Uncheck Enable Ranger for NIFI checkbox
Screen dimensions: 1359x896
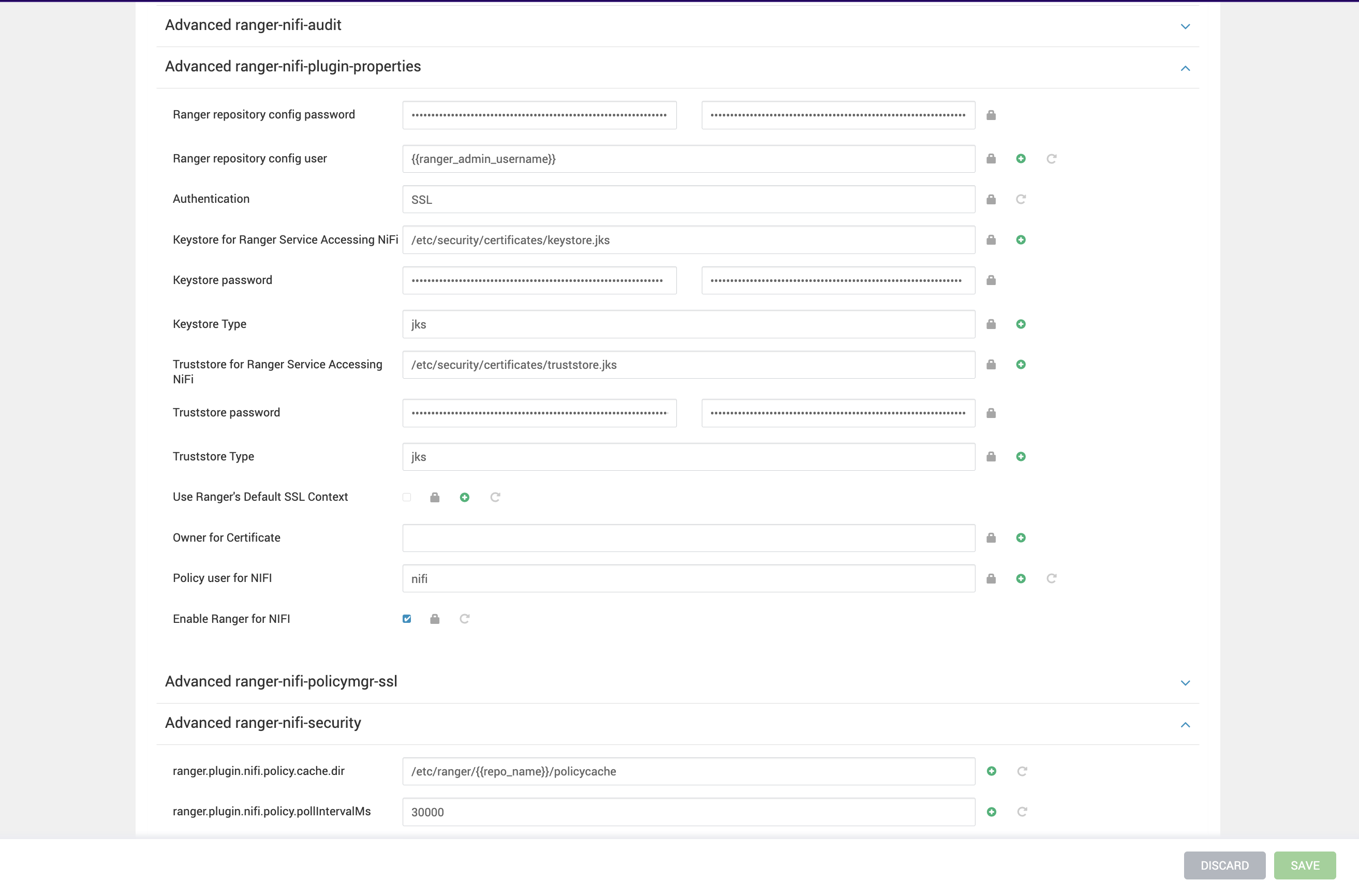click(x=406, y=619)
